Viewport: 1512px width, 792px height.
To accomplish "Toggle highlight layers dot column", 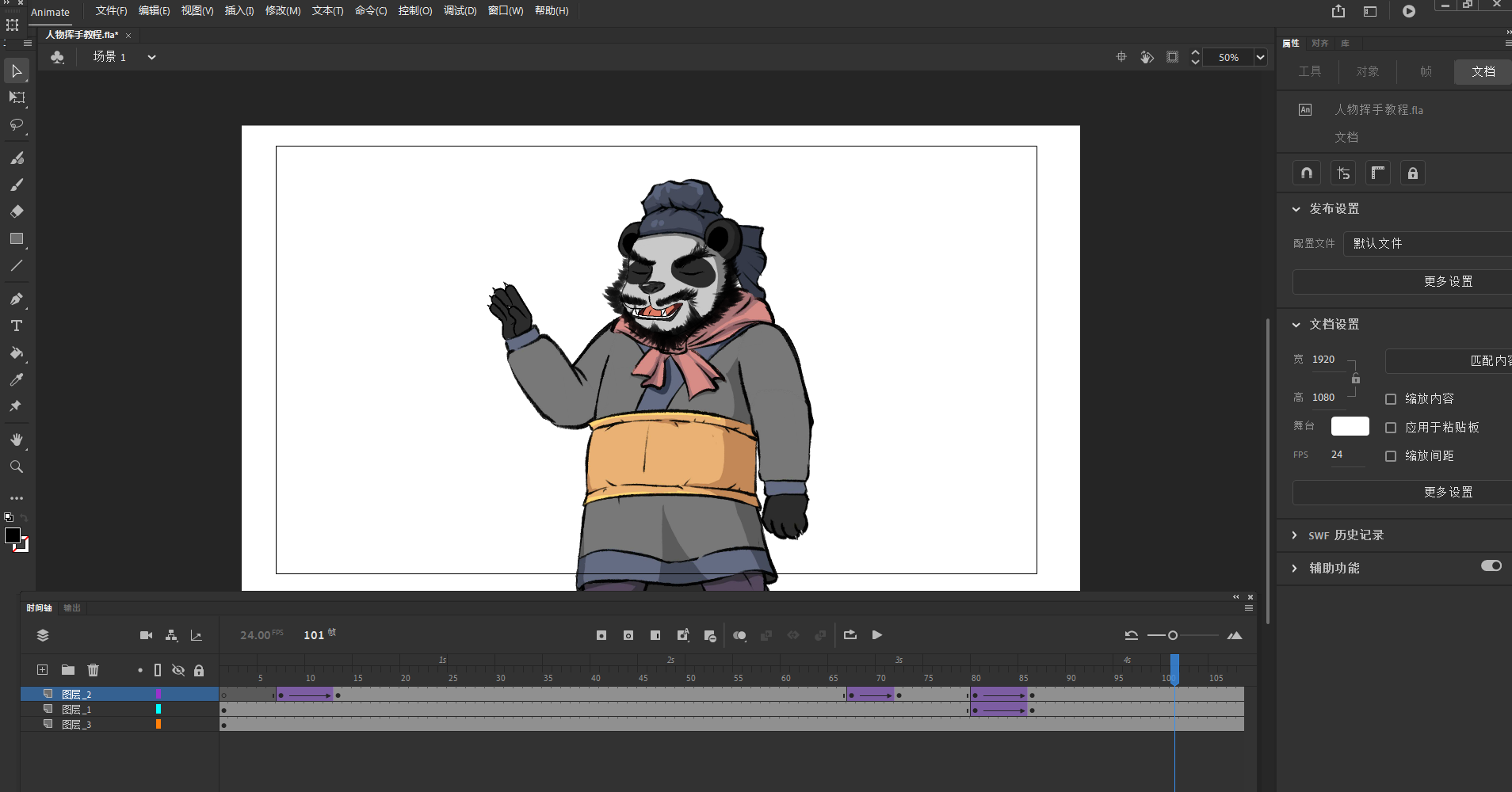I will [140, 670].
